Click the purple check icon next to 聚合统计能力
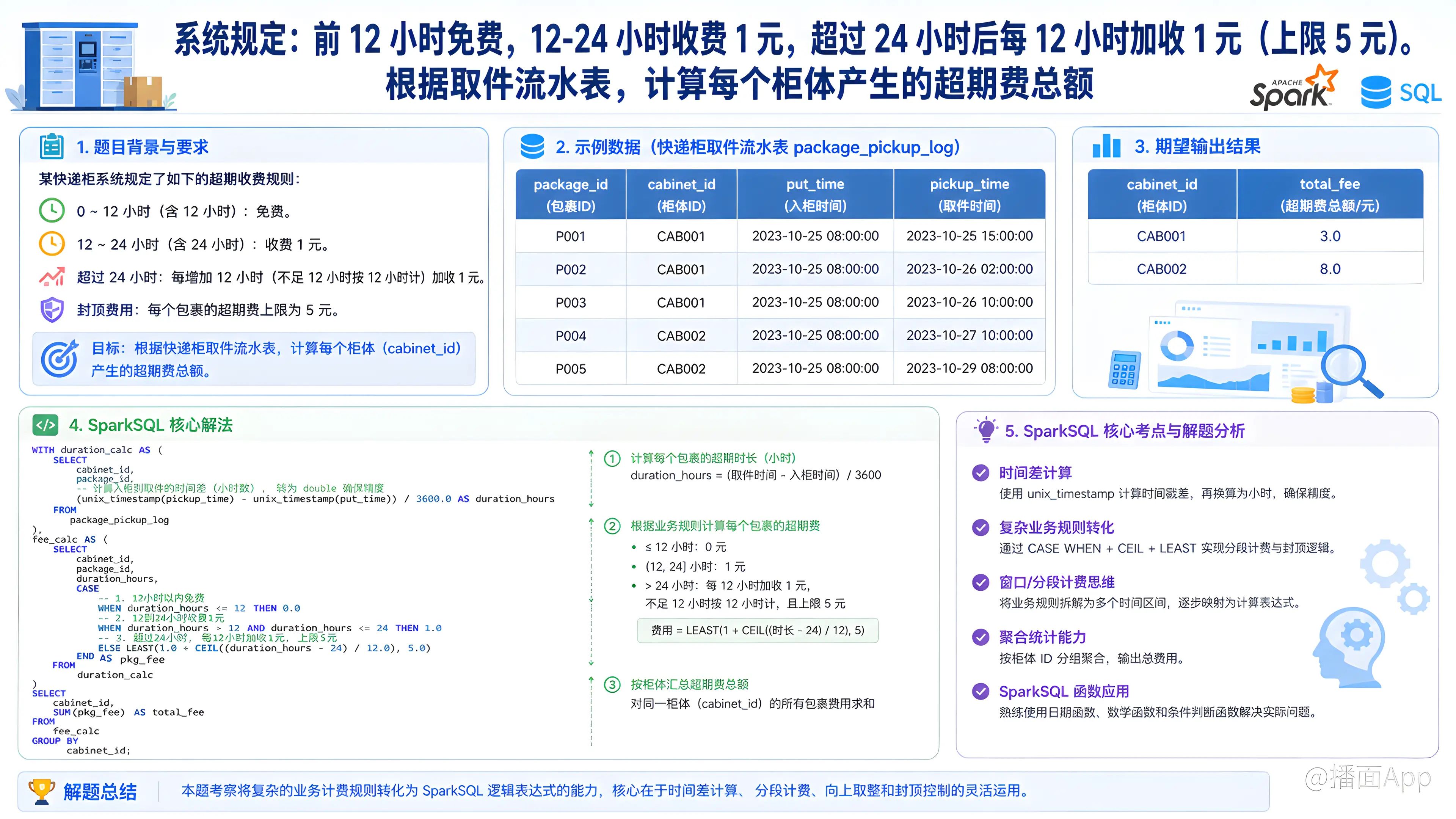Viewport: 1456px width, 819px height. pos(981,637)
